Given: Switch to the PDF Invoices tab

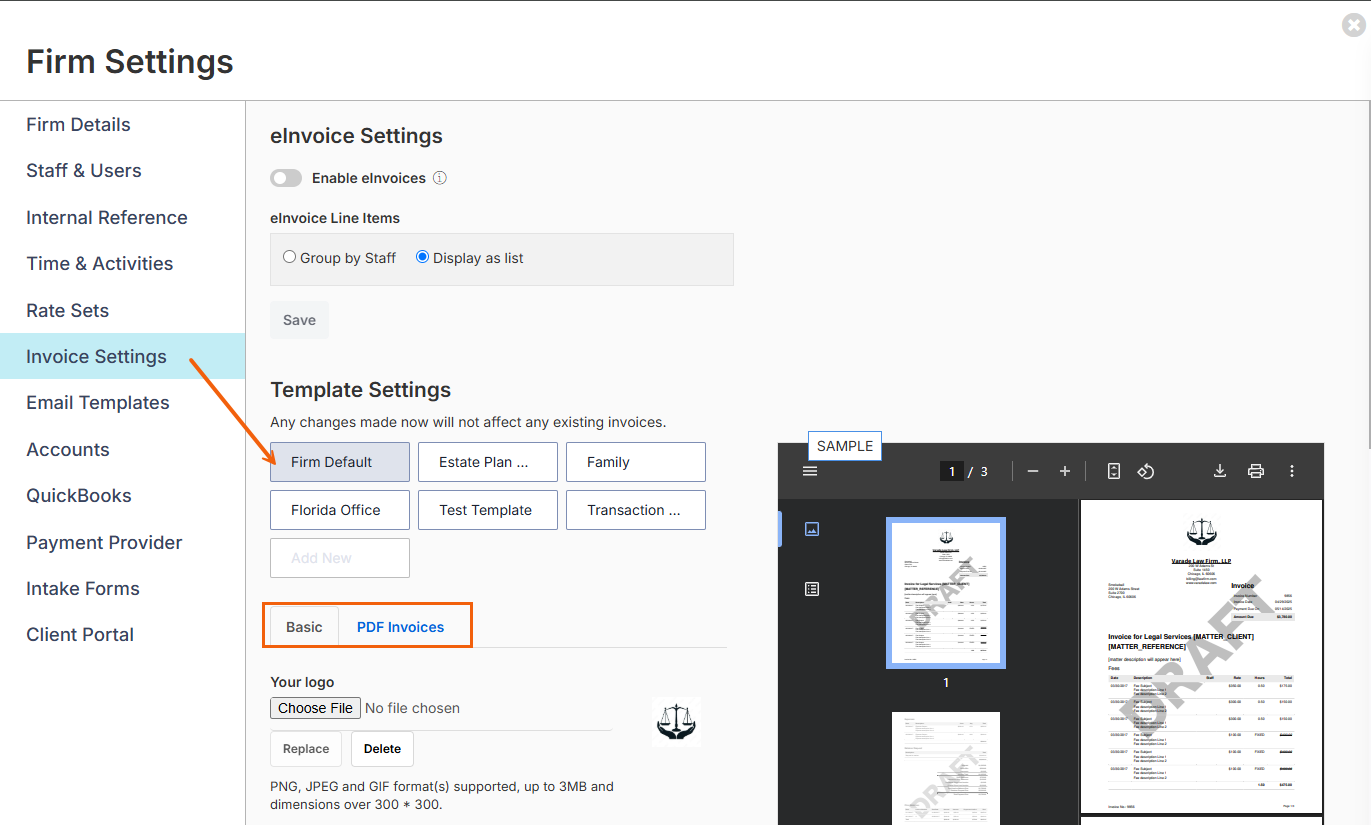Looking at the screenshot, I should [400, 627].
